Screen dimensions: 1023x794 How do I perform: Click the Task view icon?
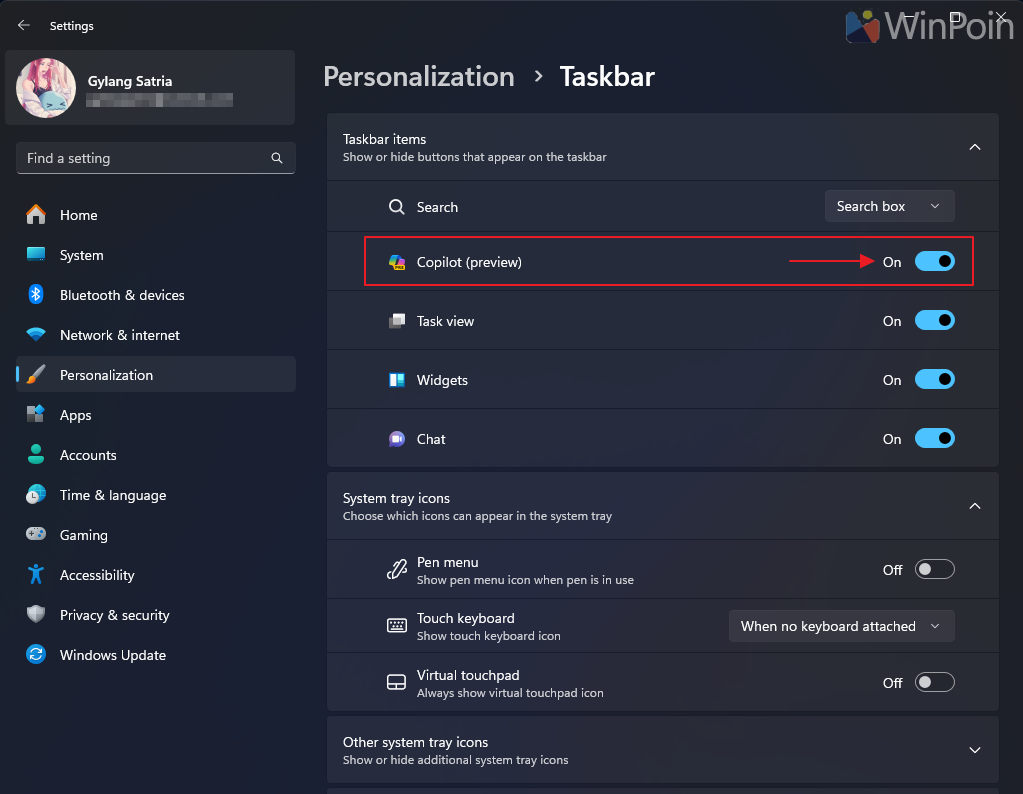[x=397, y=321]
